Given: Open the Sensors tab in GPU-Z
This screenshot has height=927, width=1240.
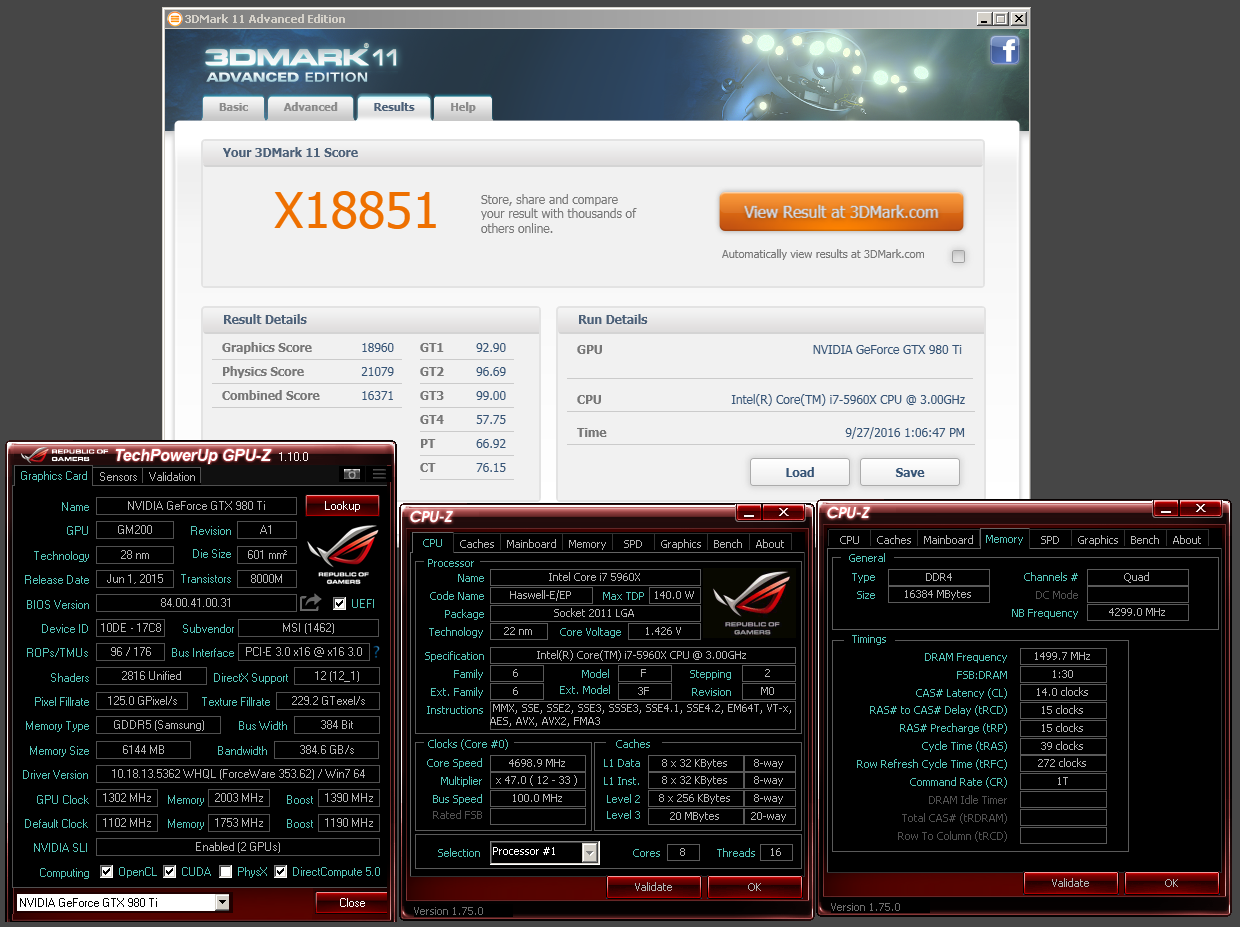Looking at the screenshot, I should pyautogui.click(x=118, y=477).
